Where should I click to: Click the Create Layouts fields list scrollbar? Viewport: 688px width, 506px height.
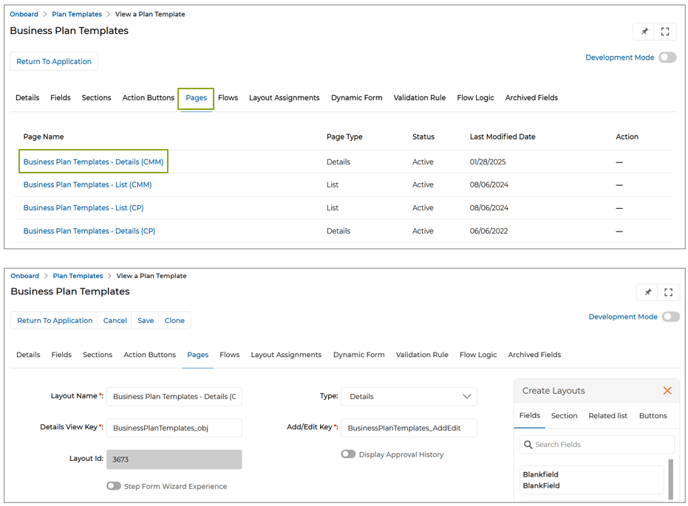click(669, 477)
